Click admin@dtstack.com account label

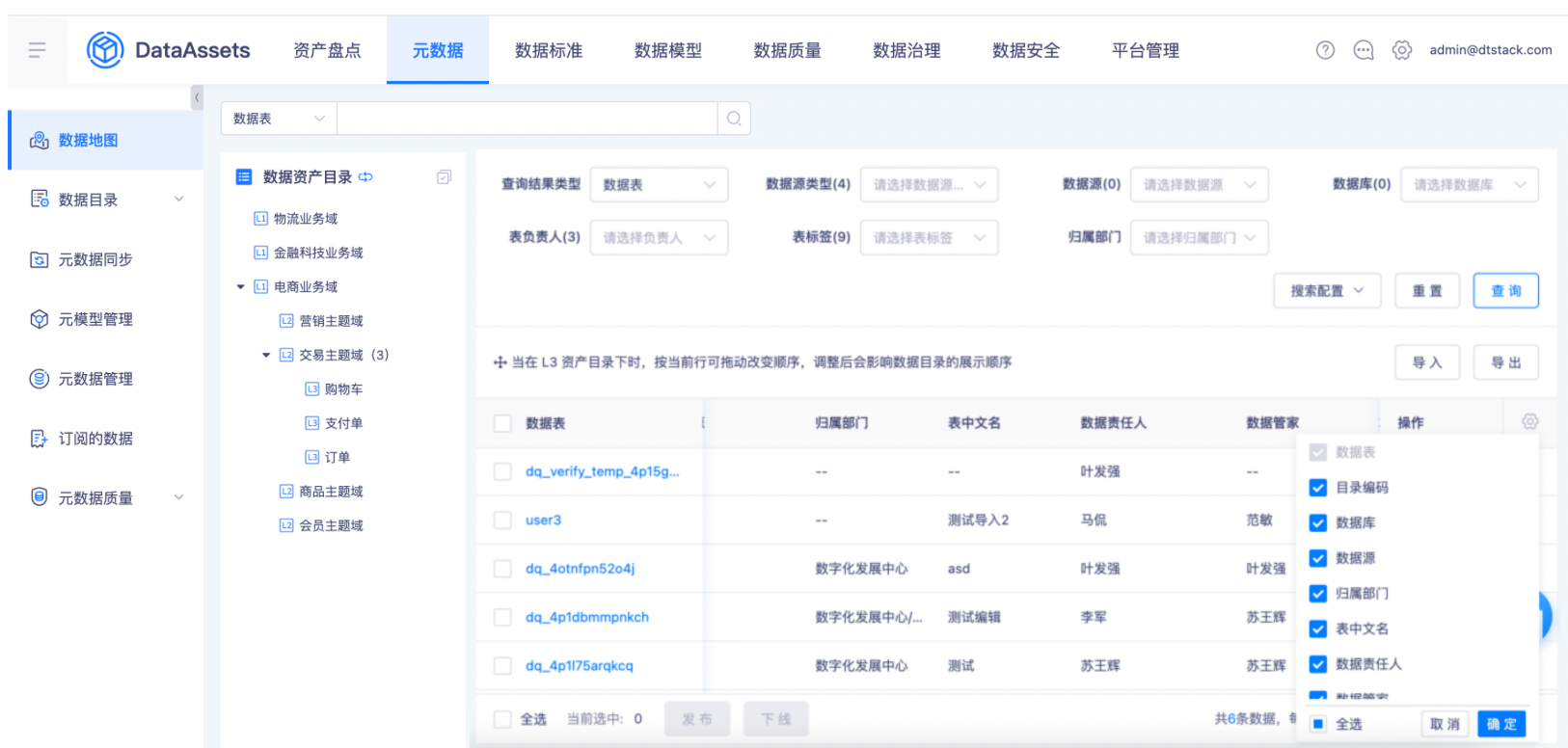click(1491, 50)
